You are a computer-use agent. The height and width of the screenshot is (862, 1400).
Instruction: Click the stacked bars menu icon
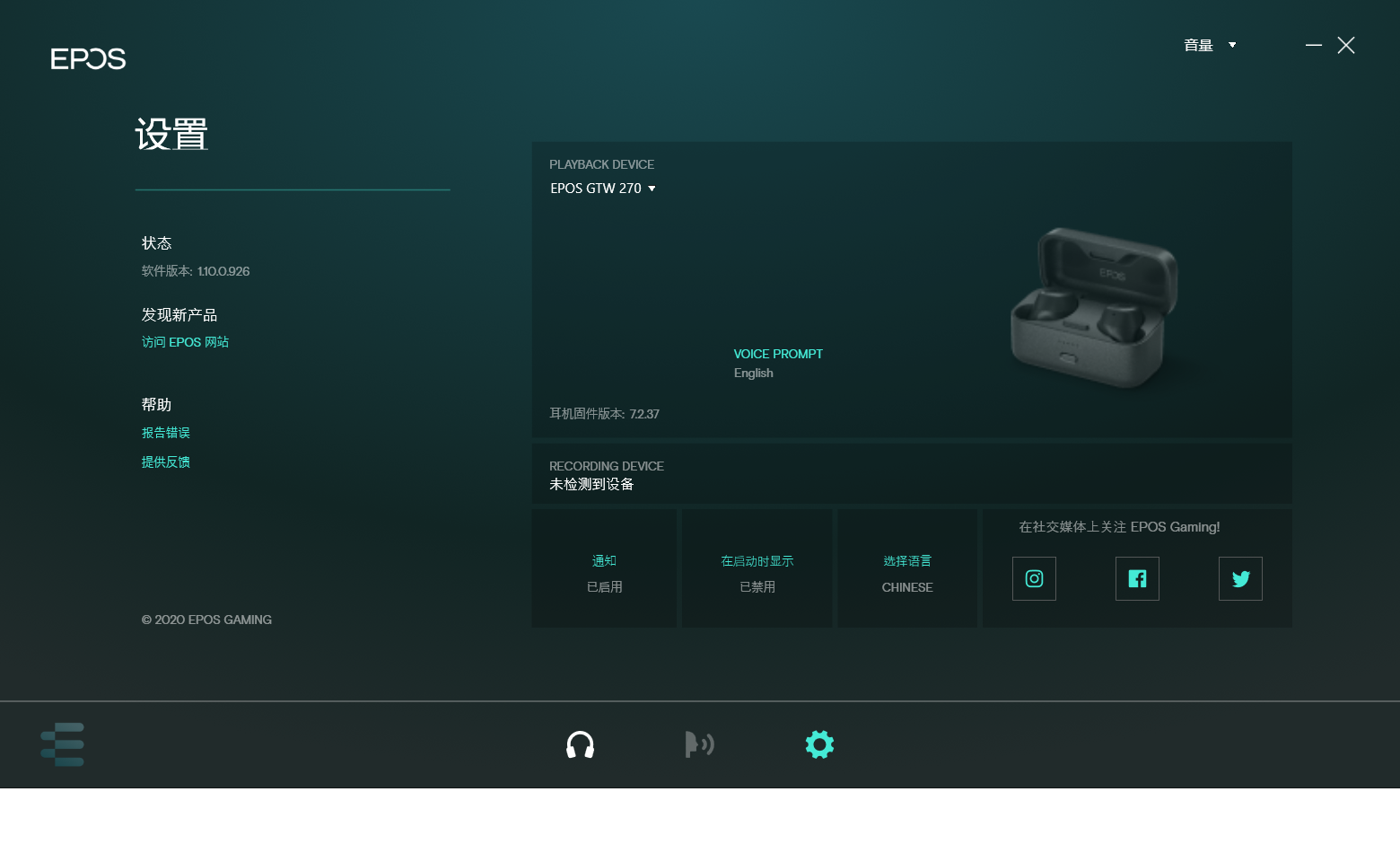pos(63,744)
